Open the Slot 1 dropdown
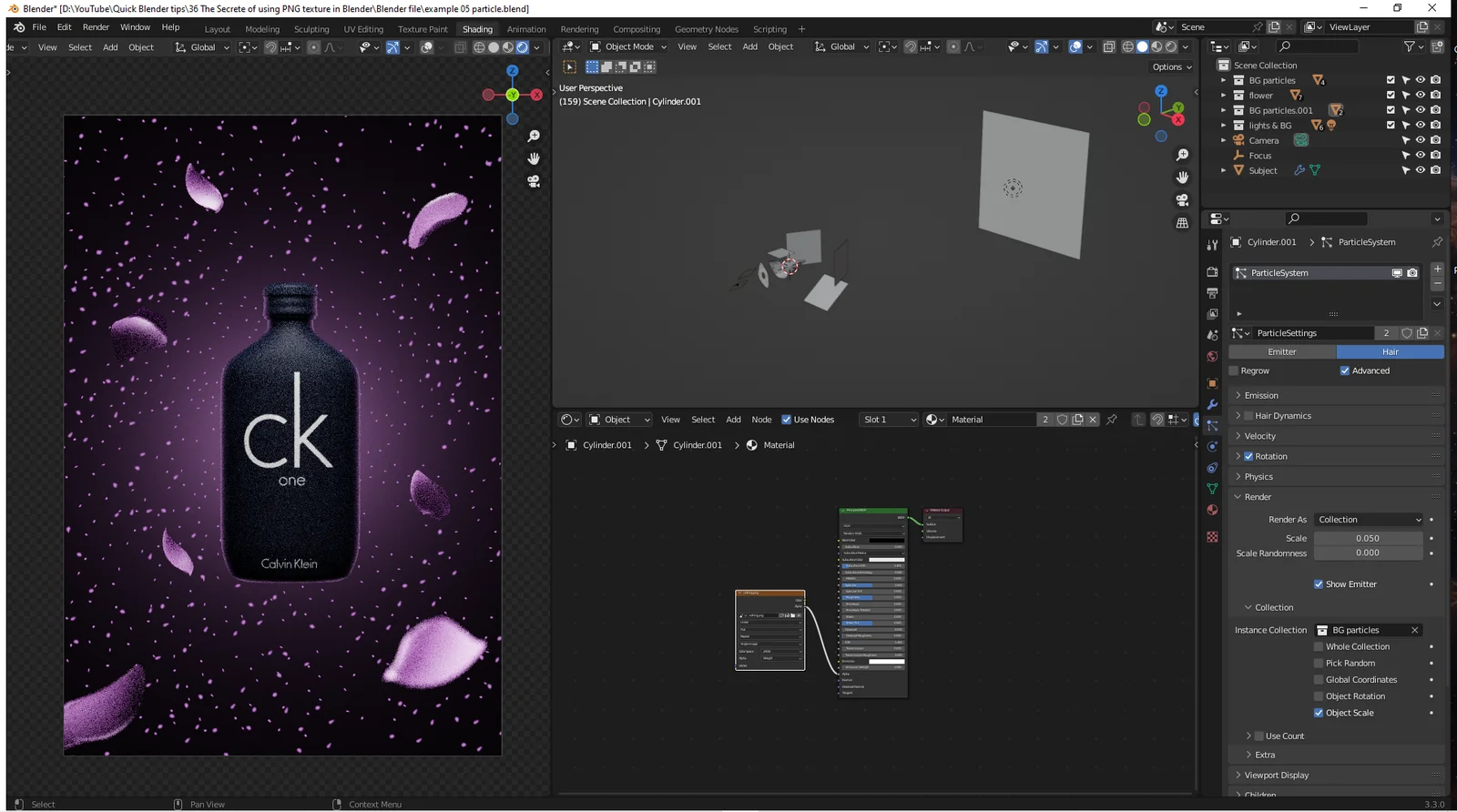Image resolution: width=1457 pixels, height=812 pixels. click(x=889, y=420)
